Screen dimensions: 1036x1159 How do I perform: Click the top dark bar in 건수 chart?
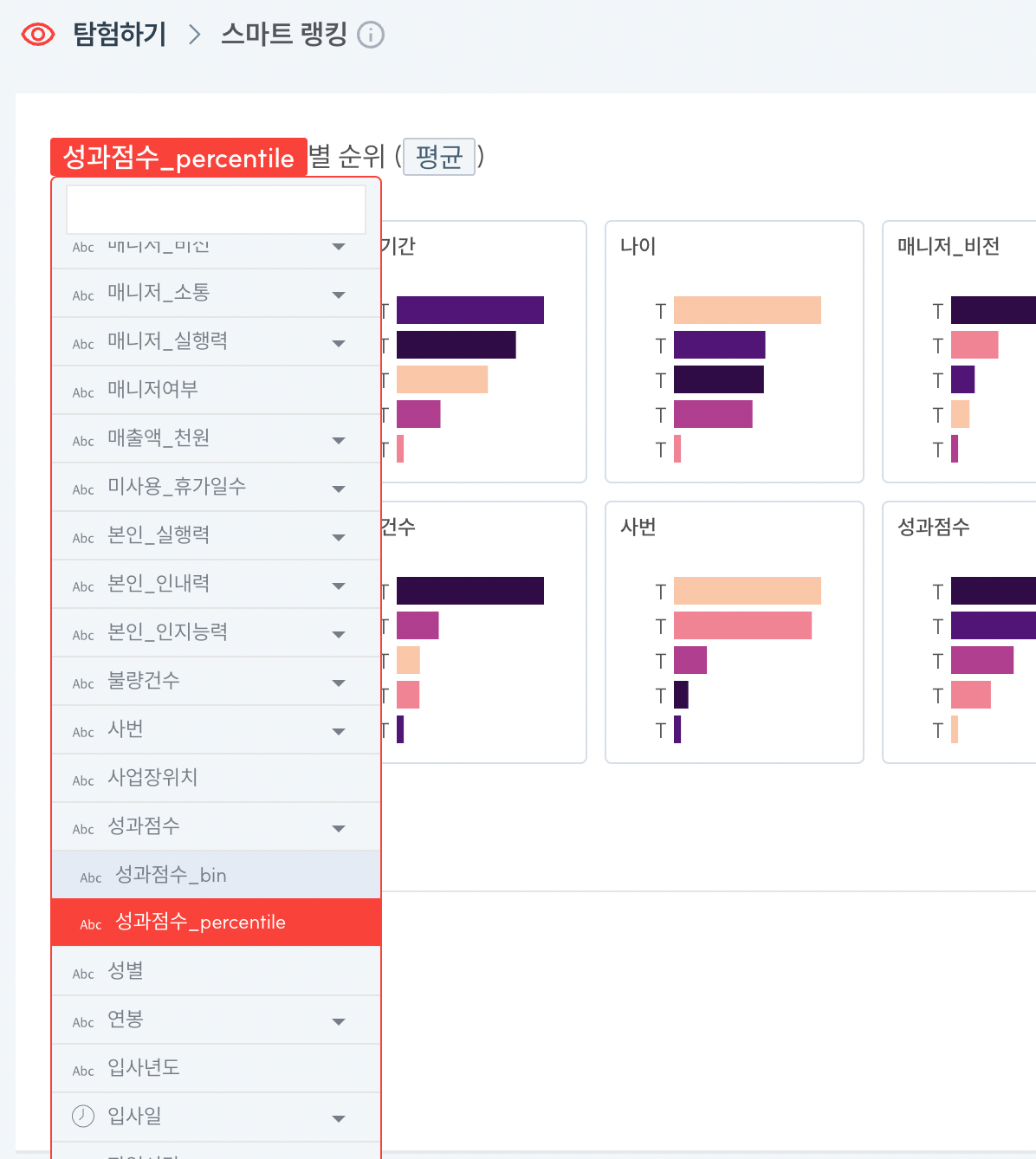(x=470, y=591)
